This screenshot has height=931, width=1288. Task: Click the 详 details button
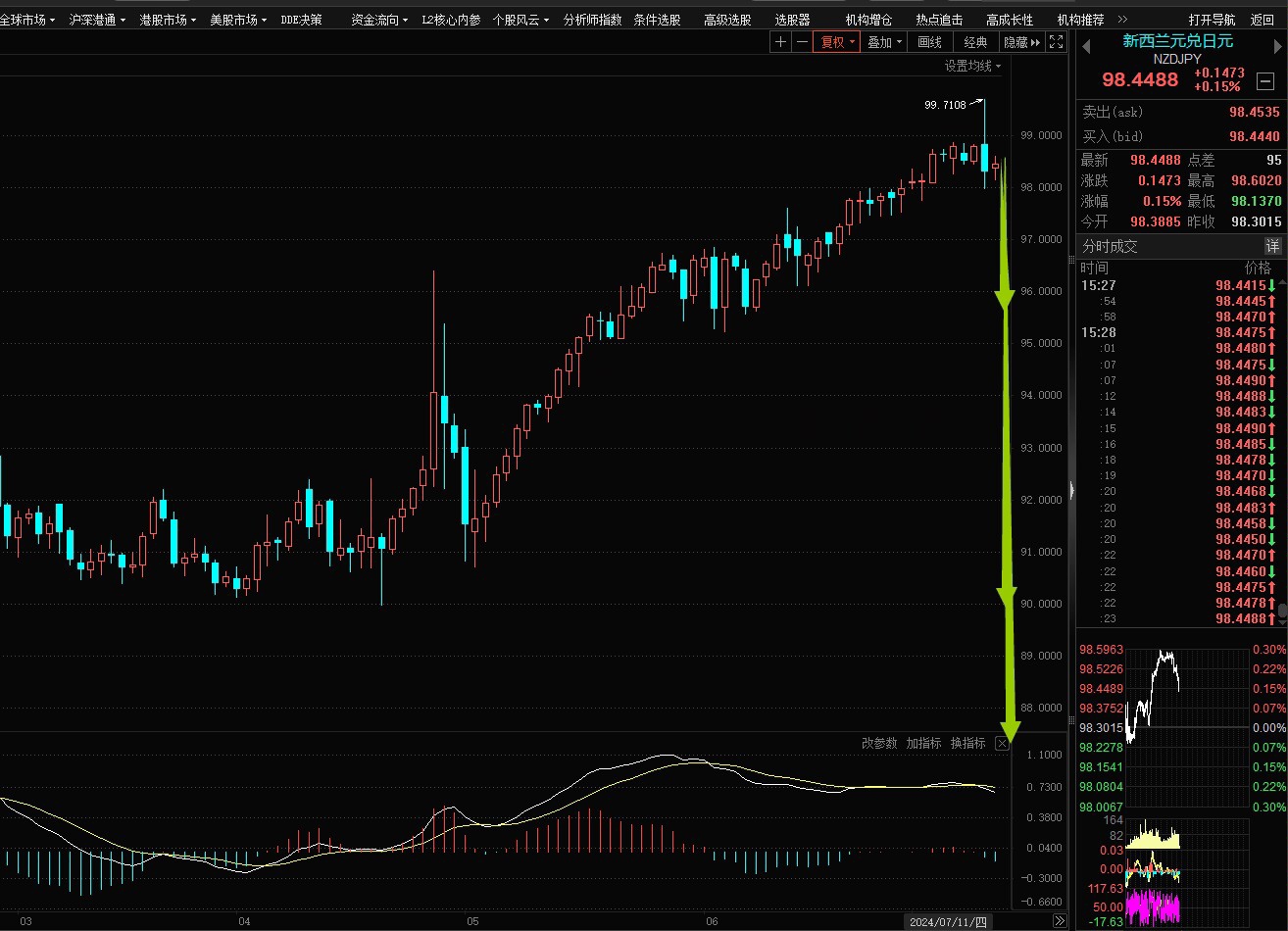tap(1271, 246)
